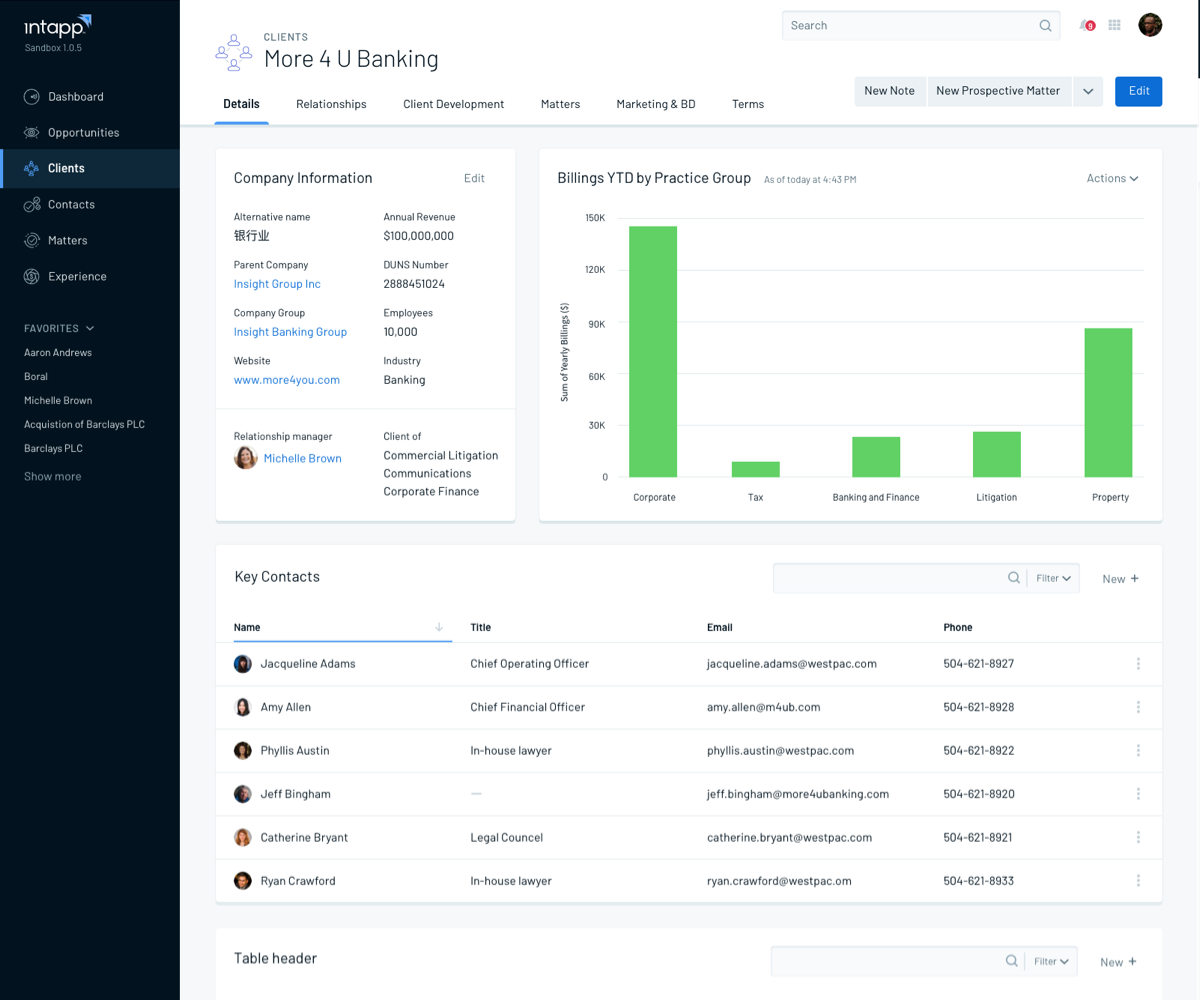Click the Email column header

pos(720,628)
